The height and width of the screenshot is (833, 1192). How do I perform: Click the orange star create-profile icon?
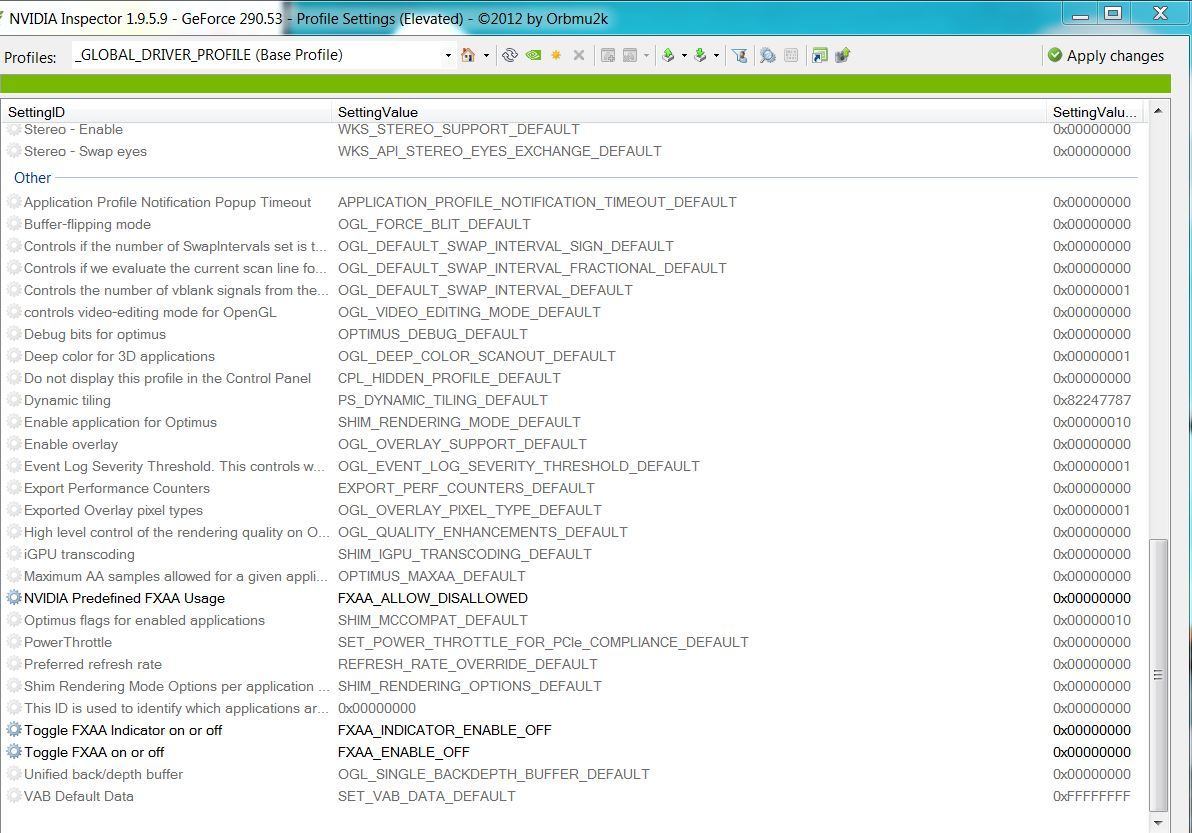point(556,55)
